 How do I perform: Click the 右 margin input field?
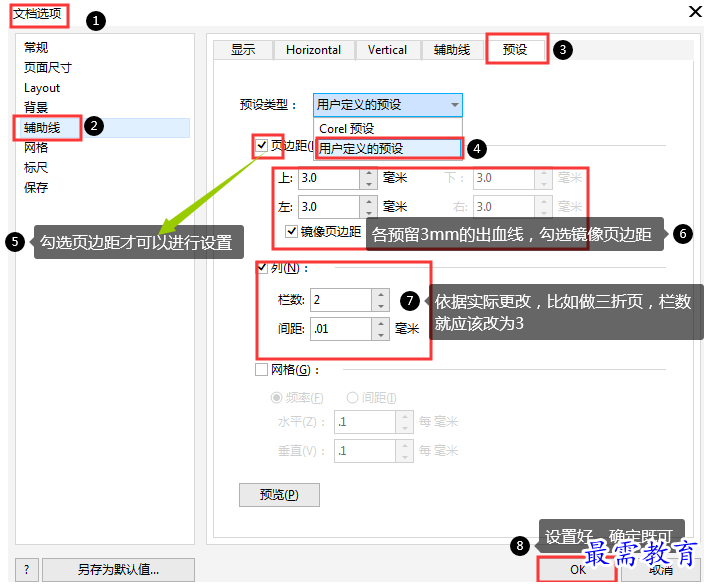tap(504, 207)
